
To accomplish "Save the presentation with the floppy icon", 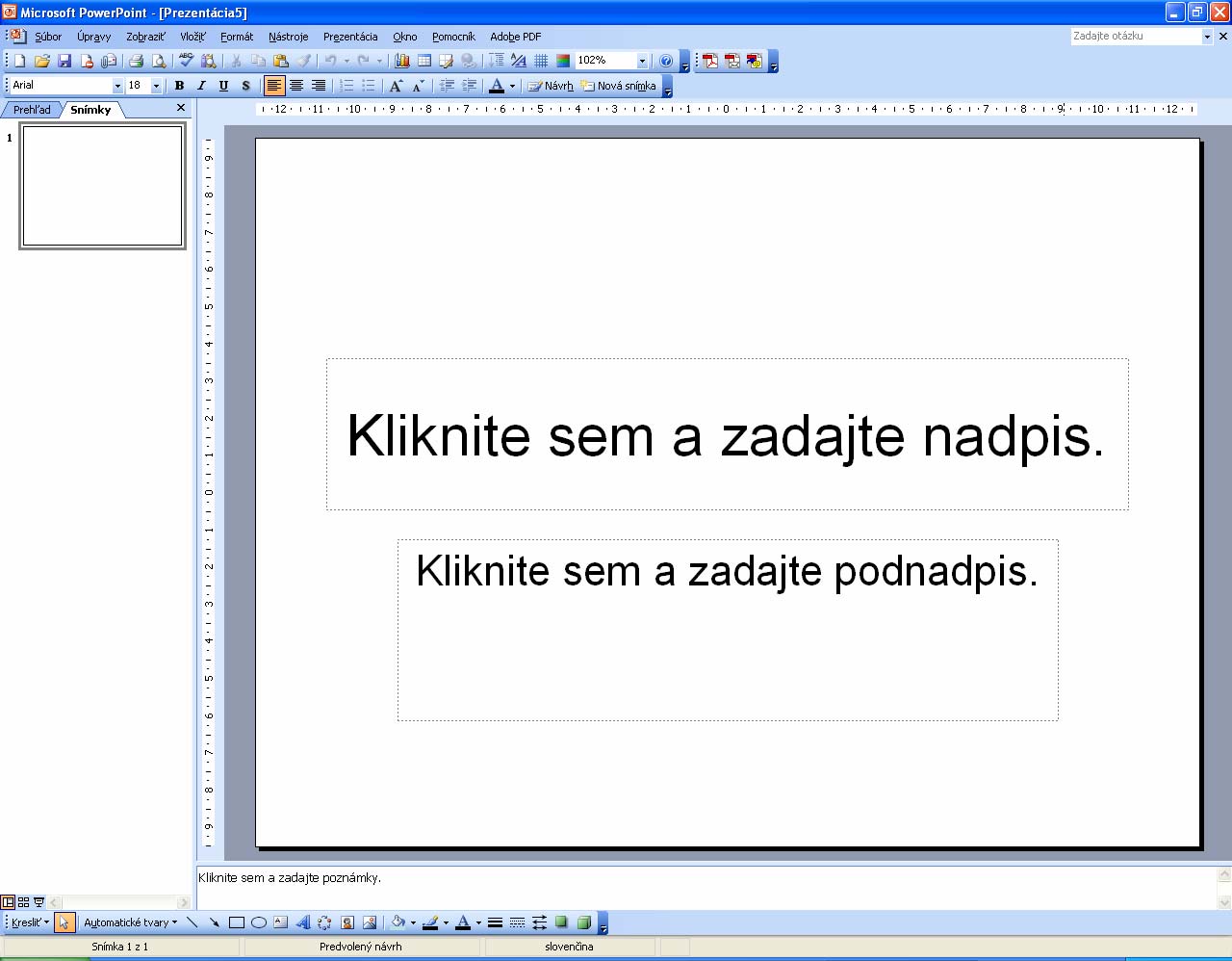I will pyautogui.click(x=64, y=61).
